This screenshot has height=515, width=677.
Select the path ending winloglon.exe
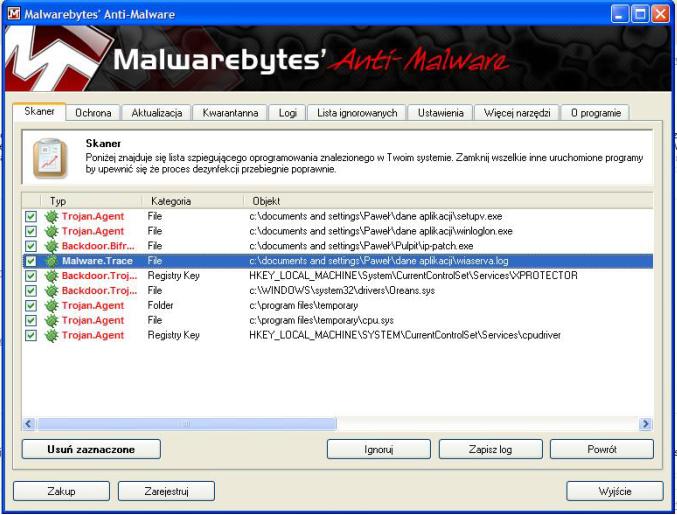pyautogui.click(x=381, y=231)
